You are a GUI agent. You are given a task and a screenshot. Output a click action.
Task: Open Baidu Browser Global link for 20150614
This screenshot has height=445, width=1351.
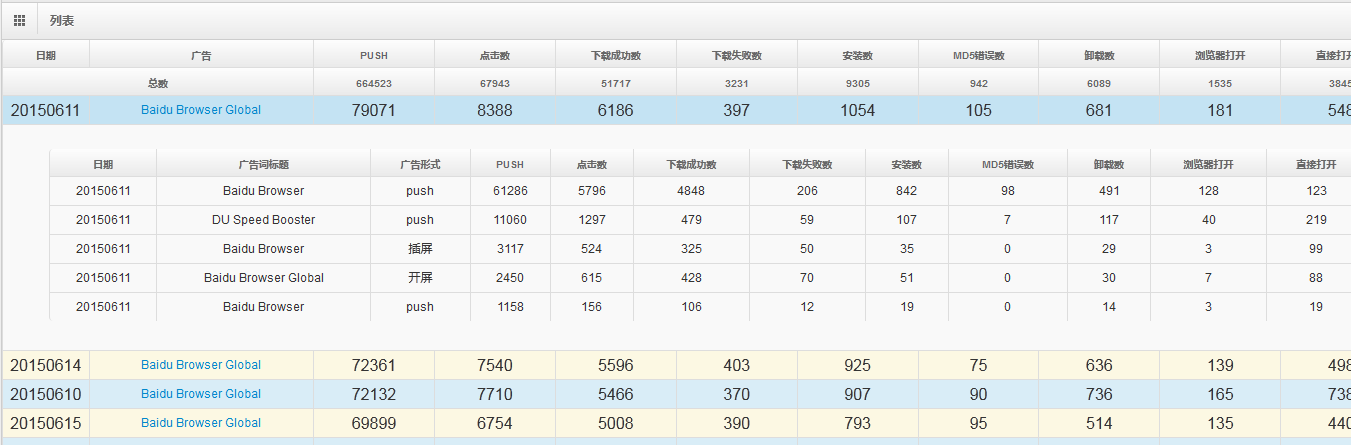pos(201,365)
